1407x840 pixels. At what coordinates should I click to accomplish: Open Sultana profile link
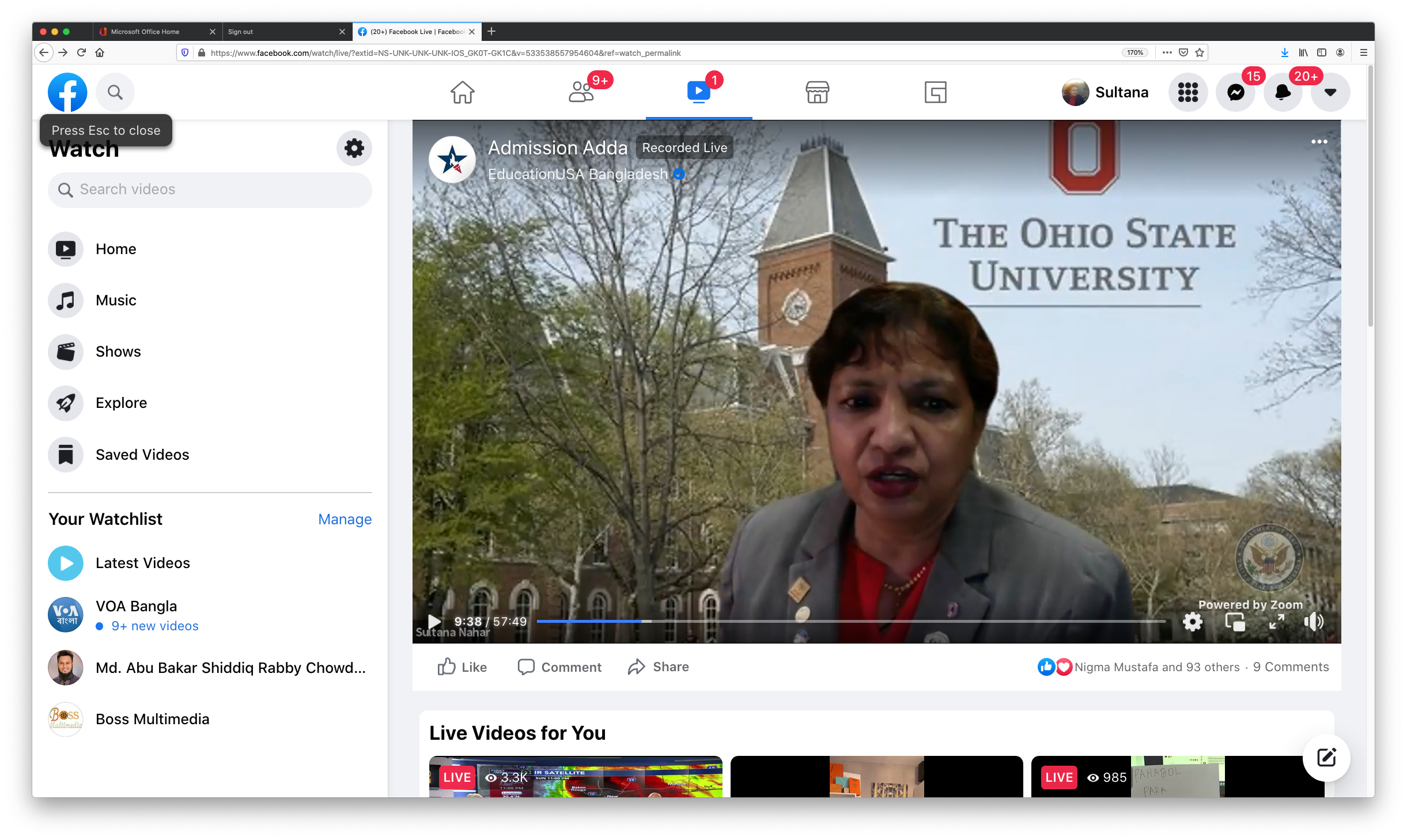(x=1105, y=92)
